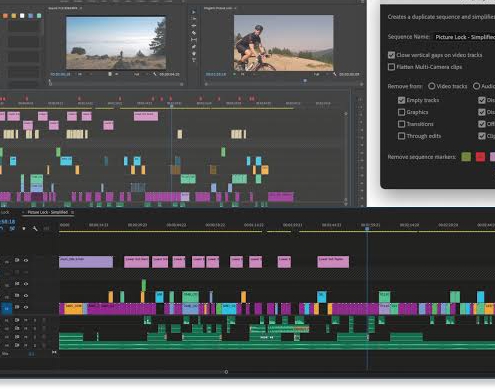The height and width of the screenshot is (391, 495).
Task: Toggle sync lock on the top video track
Action: [x=17, y=260]
